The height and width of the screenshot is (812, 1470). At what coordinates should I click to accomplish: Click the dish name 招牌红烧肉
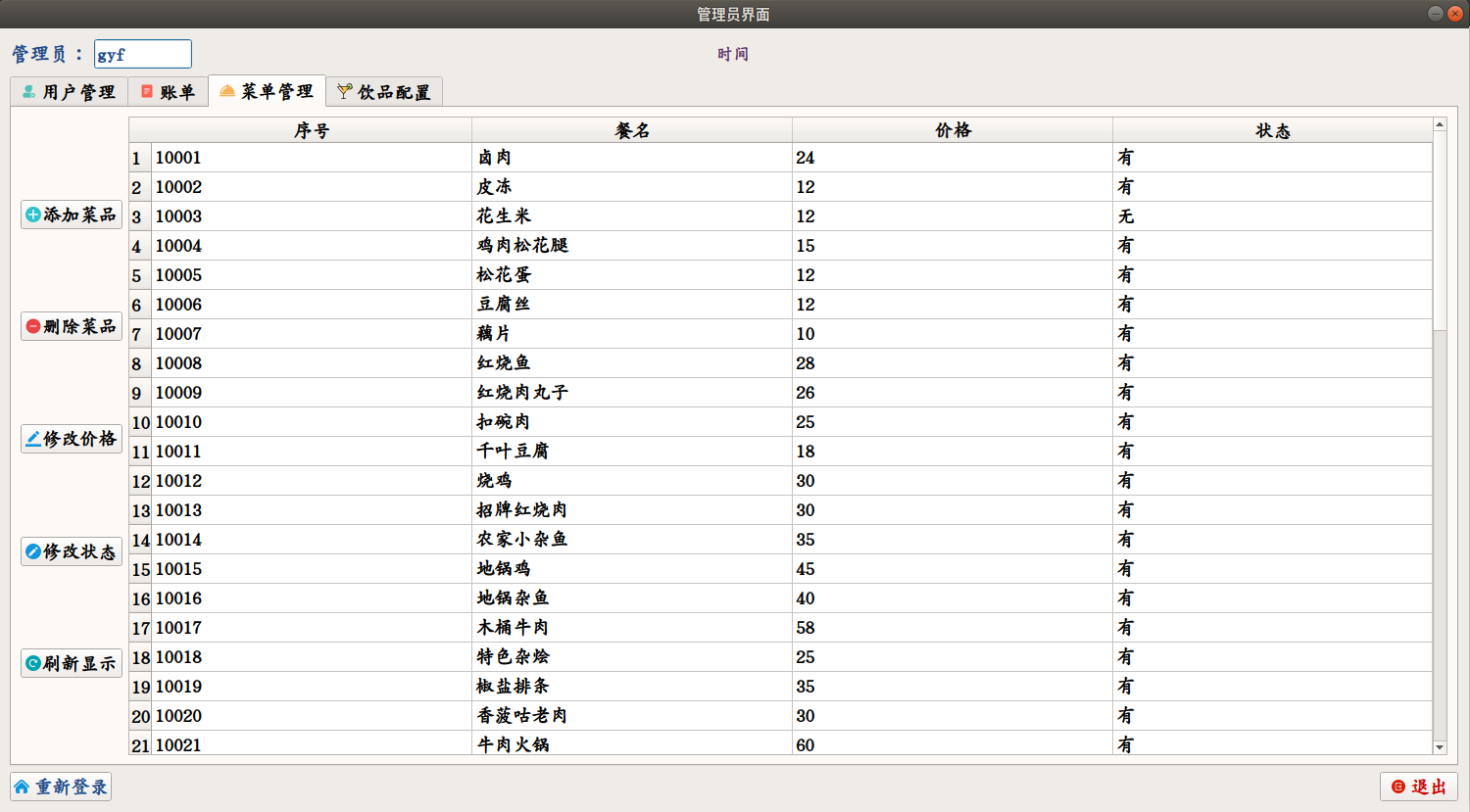click(x=522, y=510)
